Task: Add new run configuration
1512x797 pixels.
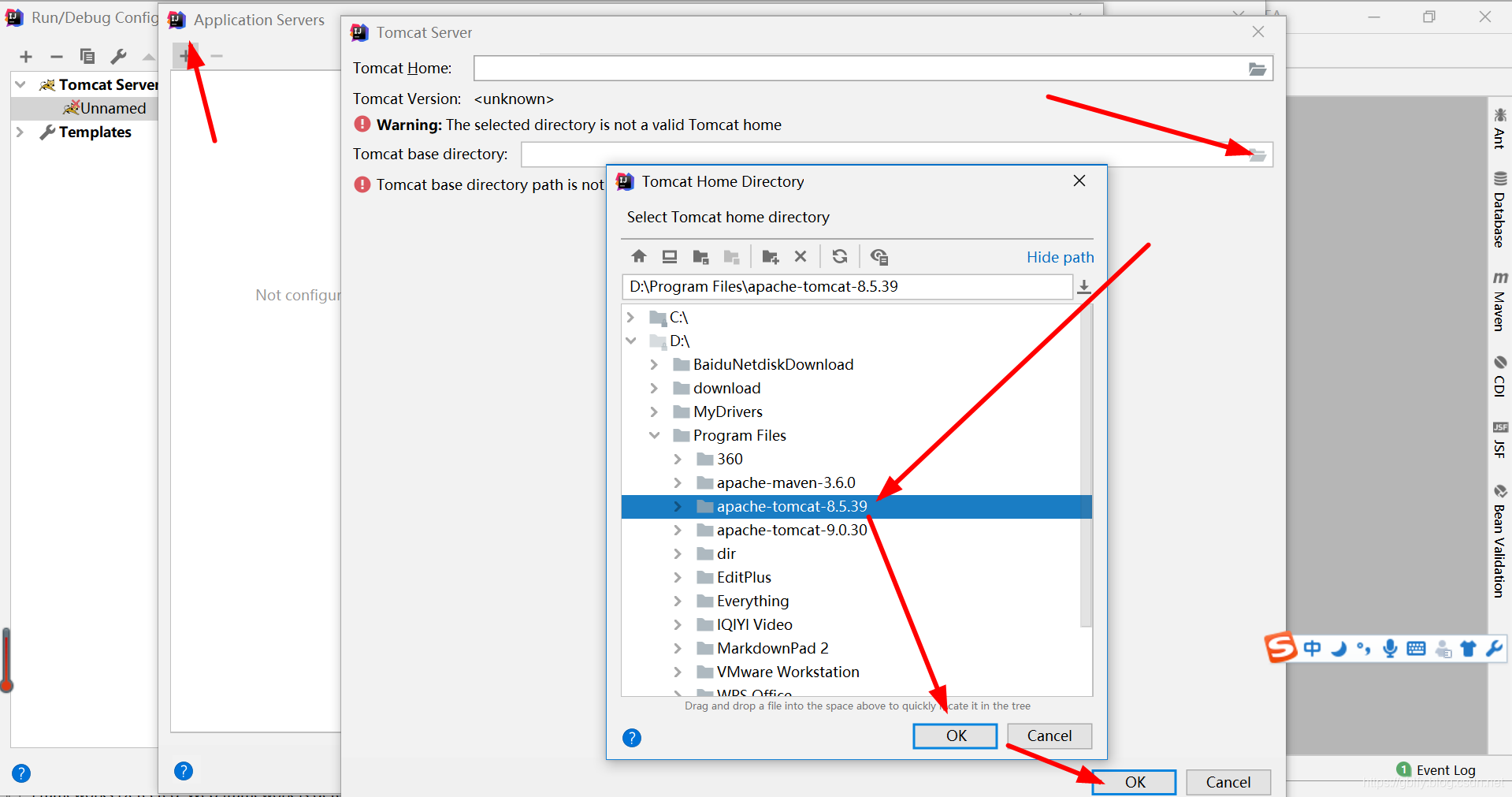Action: pyautogui.click(x=26, y=57)
